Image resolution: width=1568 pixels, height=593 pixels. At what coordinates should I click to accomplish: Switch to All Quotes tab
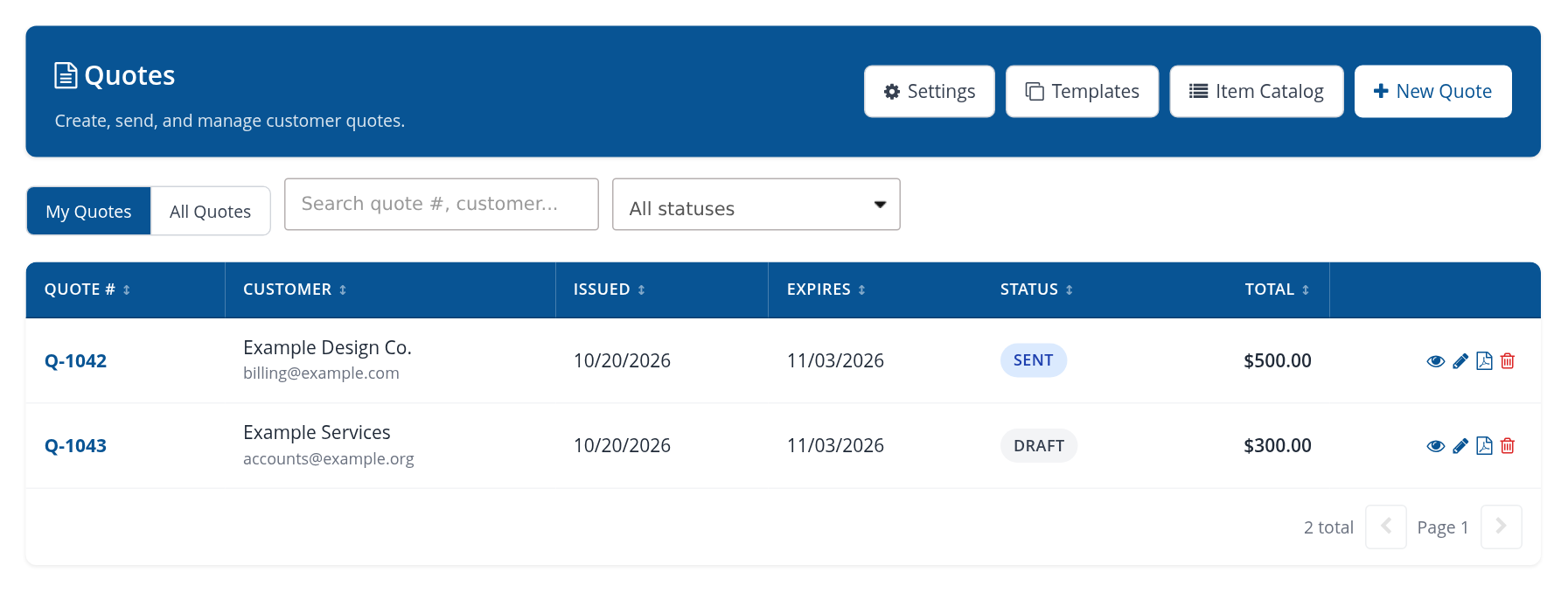[x=210, y=211]
